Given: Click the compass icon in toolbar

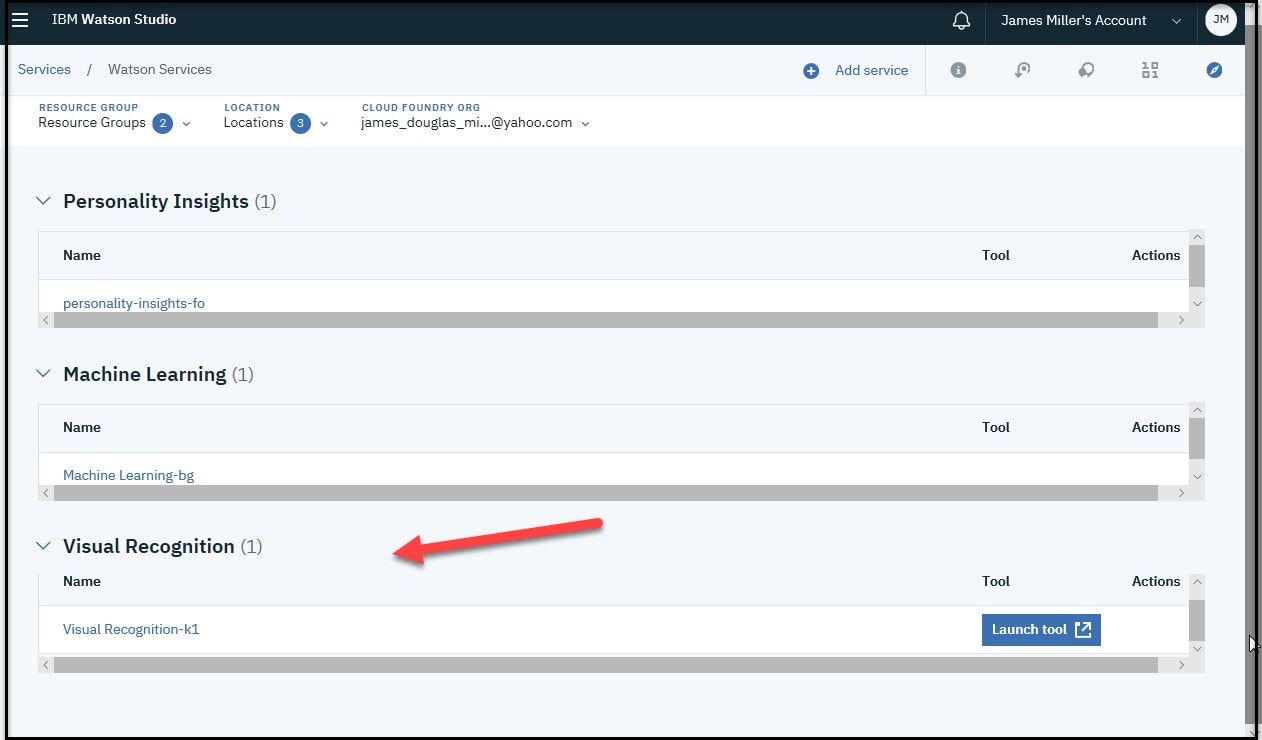Looking at the screenshot, I should pos(1214,70).
